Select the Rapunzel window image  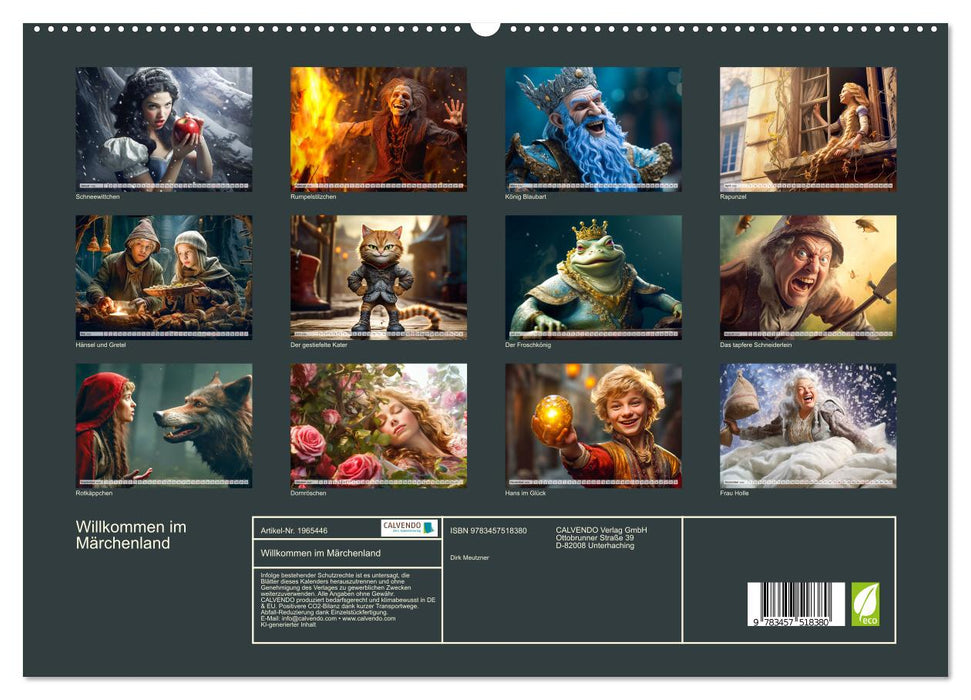click(808, 128)
